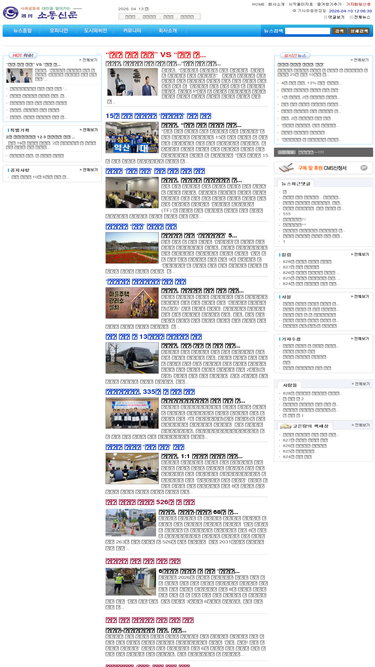Viewport: 375px width, 667px height.
Task: Open the red tulip field thumbnail
Action: (132, 248)
